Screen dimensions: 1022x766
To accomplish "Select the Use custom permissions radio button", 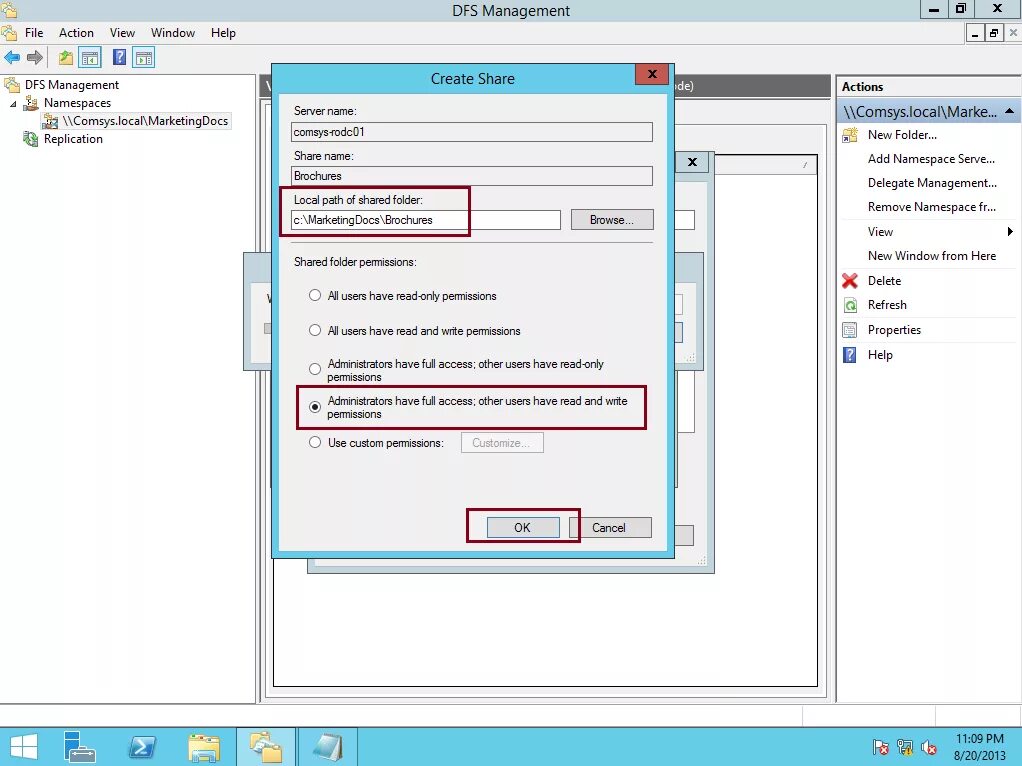I will click(315, 443).
